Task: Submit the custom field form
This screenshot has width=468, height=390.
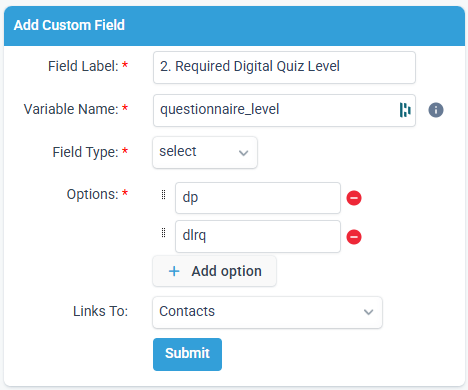Action: (x=187, y=354)
